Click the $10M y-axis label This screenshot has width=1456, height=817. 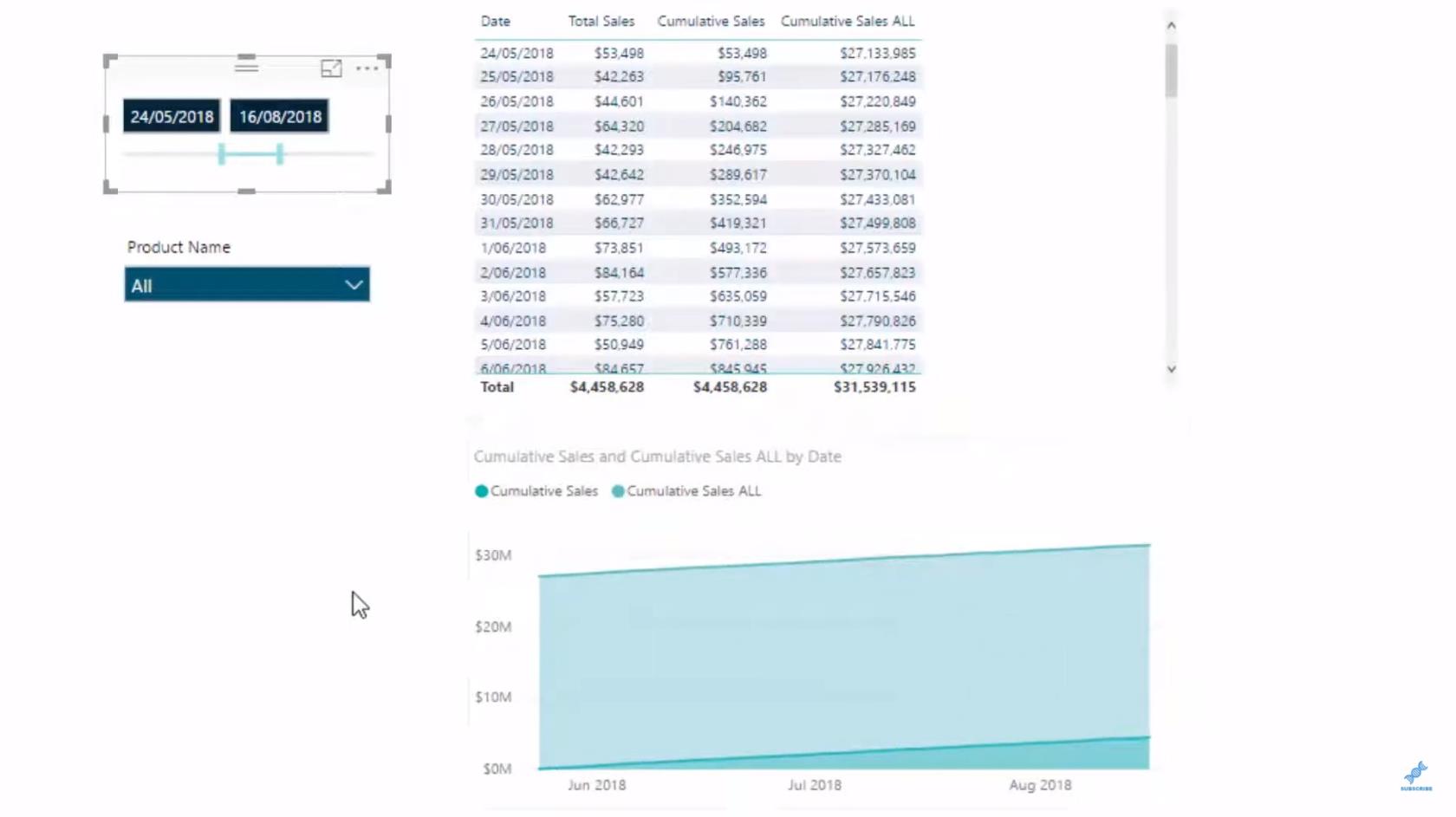point(493,697)
